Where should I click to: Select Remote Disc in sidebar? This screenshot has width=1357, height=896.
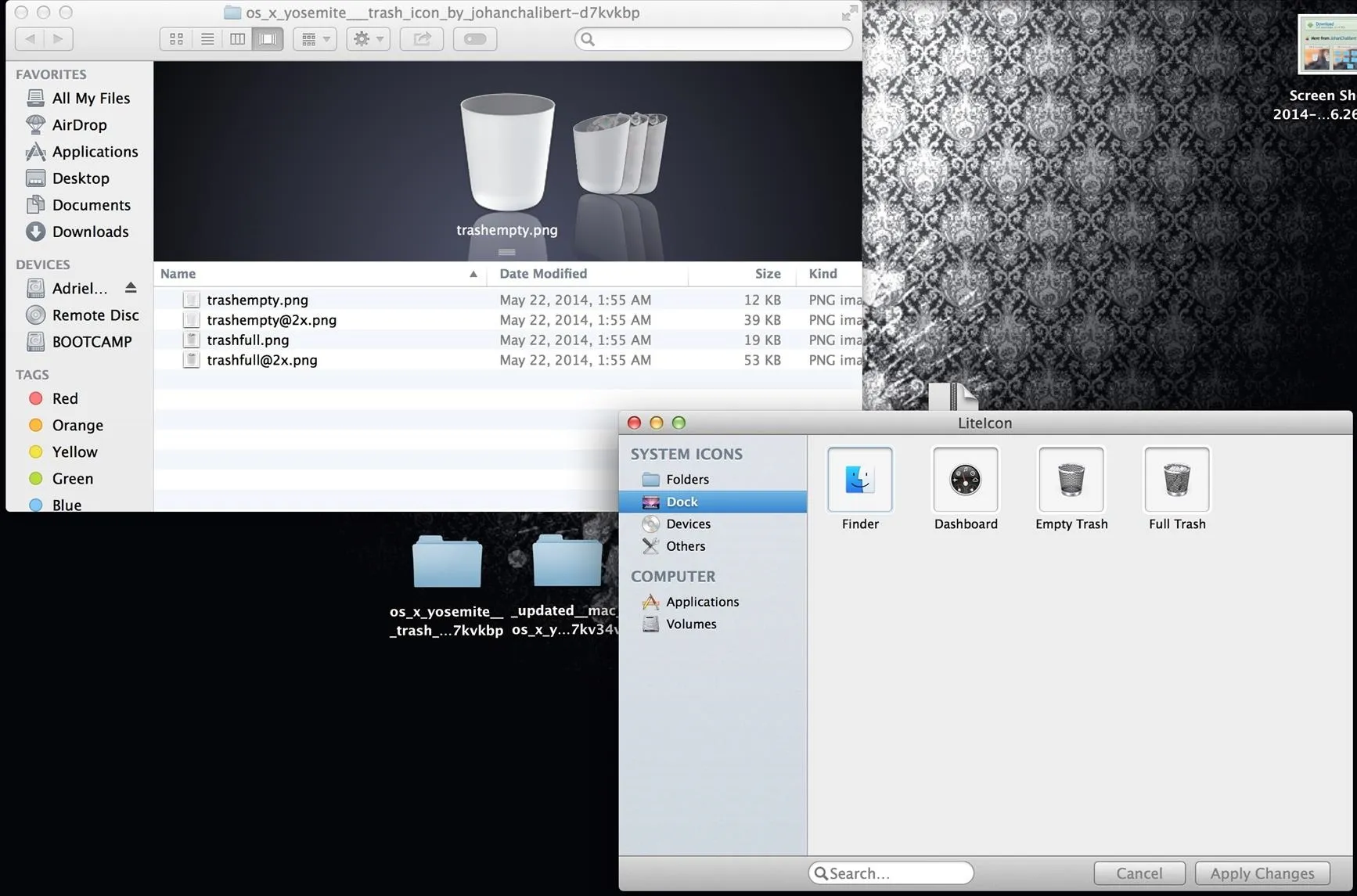coord(82,315)
